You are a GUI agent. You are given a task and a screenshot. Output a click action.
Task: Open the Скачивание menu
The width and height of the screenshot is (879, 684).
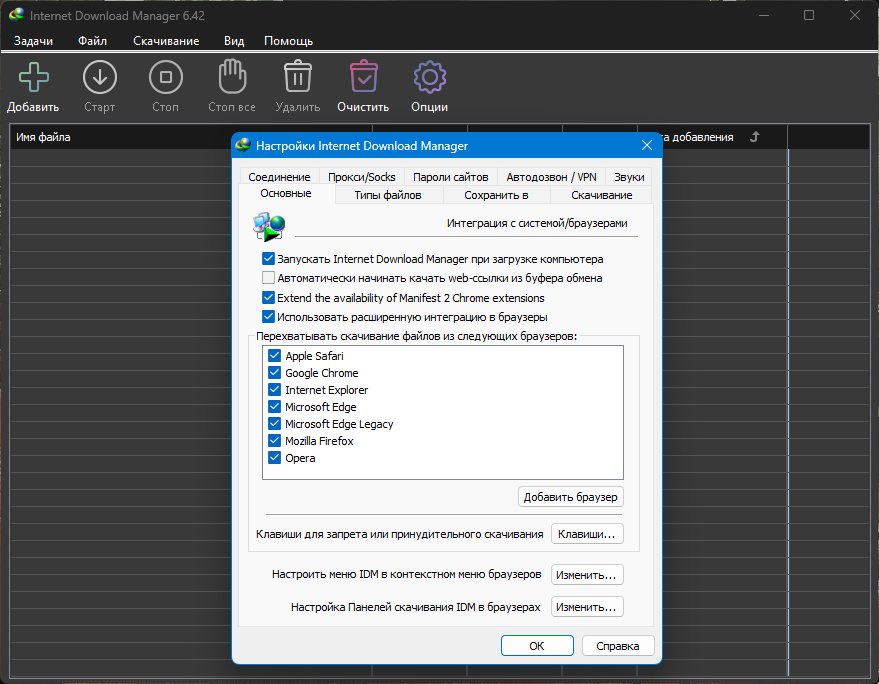(166, 41)
